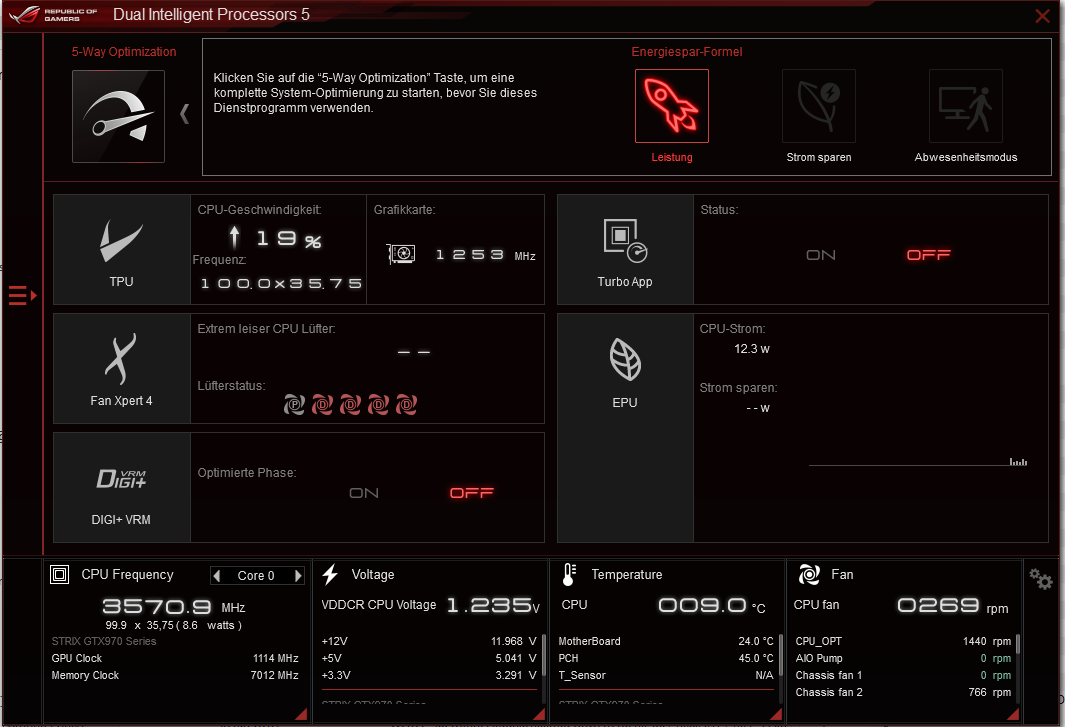Click the +12V voltage row
This screenshot has height=727, width=1065.
coord(429,641)
